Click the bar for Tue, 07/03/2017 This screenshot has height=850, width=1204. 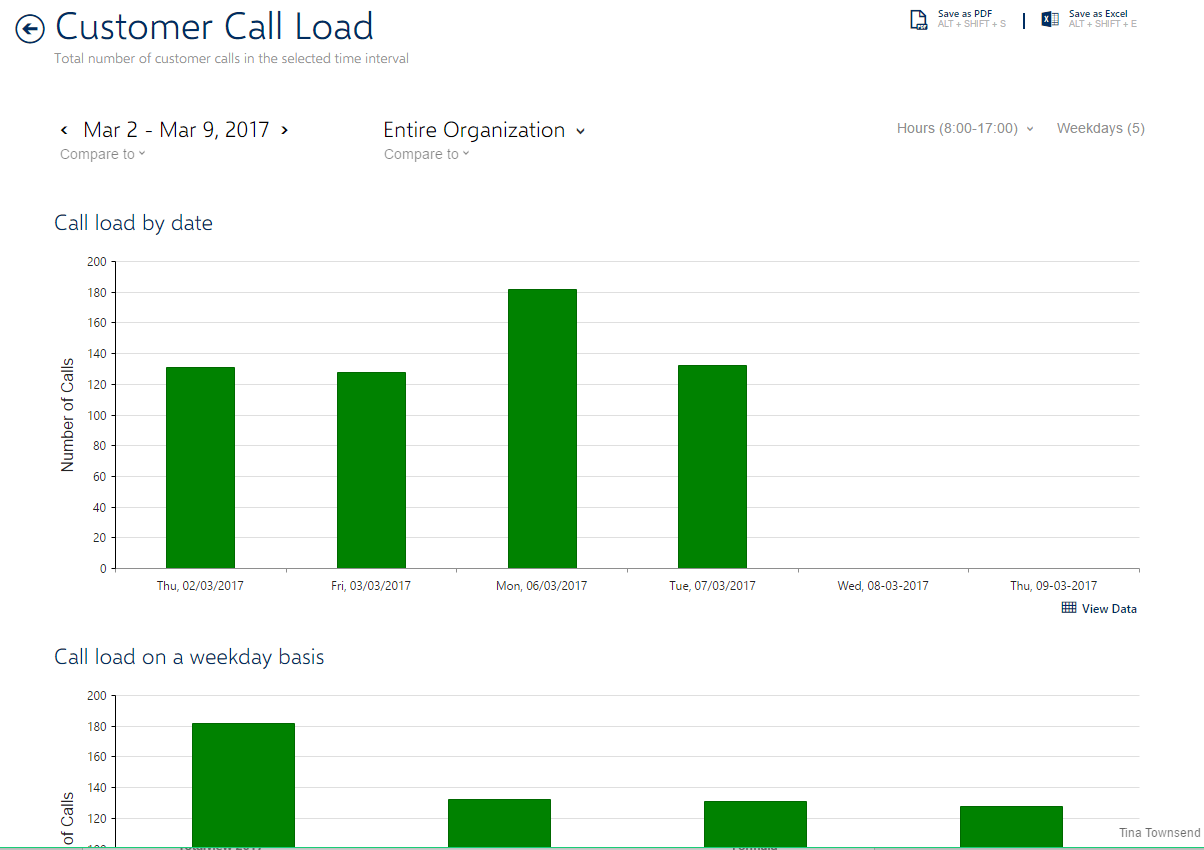pyautogui.click(x=712, y=466)
